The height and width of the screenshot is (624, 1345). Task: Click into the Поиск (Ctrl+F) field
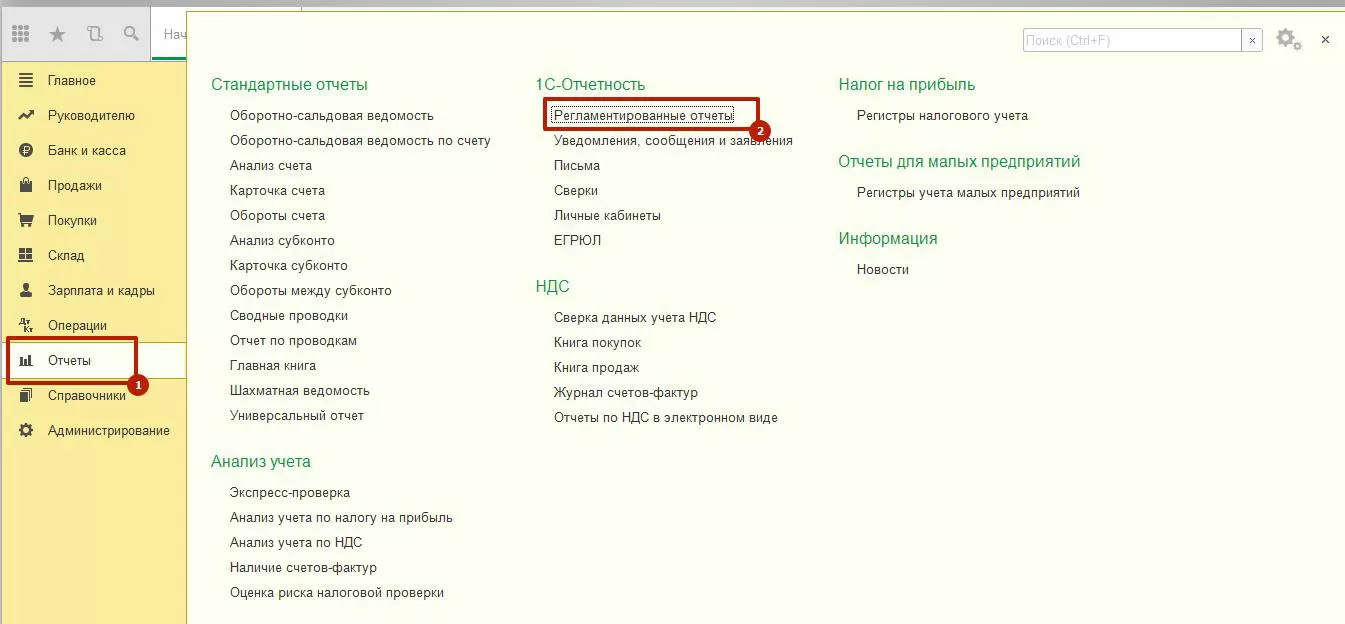tap(1132, 40)
